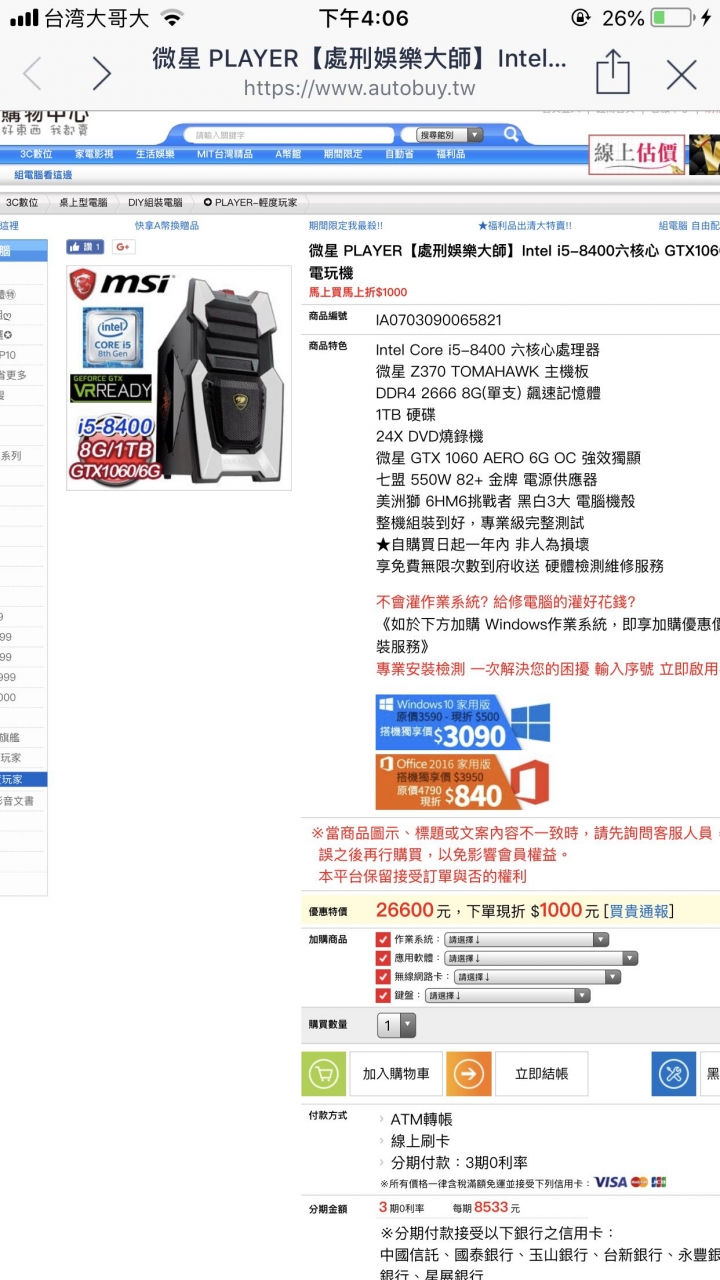This screenshot has width=720, height=1280.
Task: Click the Google+ share icon
Action: 123,247
